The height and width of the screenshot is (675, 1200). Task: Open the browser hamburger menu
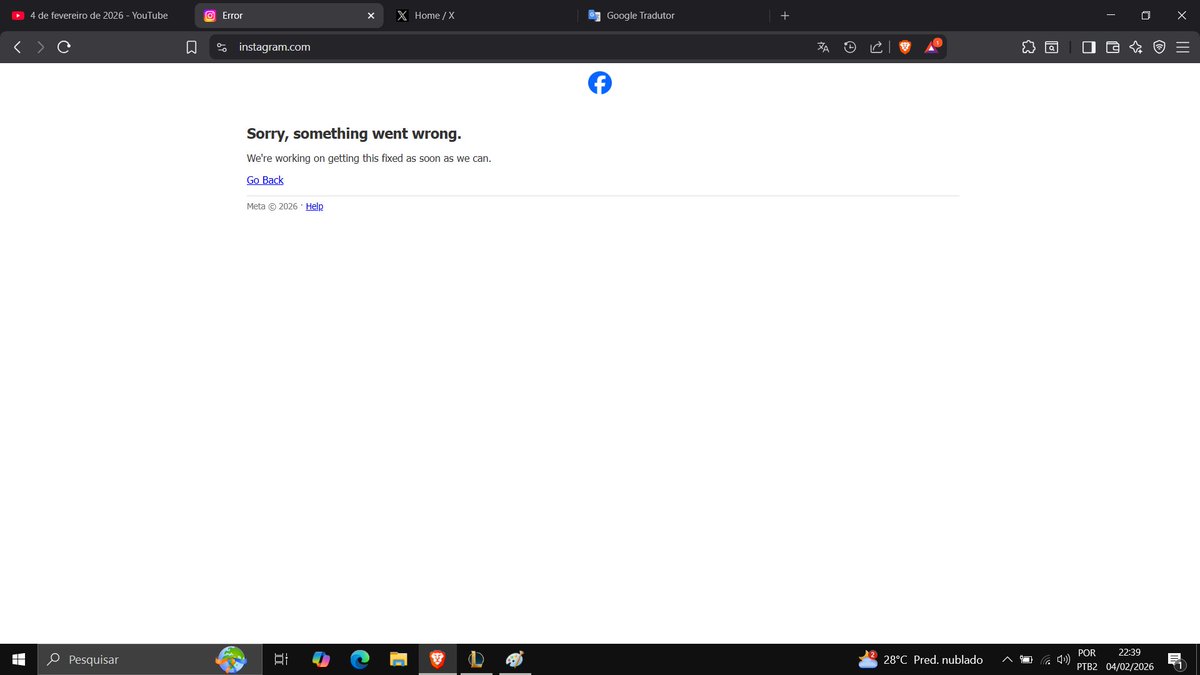[1183, 47]
